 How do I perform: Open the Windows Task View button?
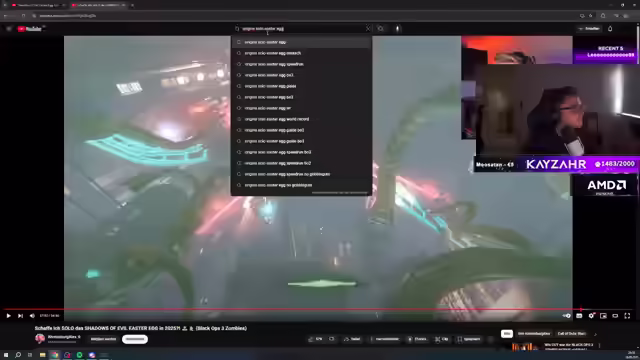pos(30,355)
